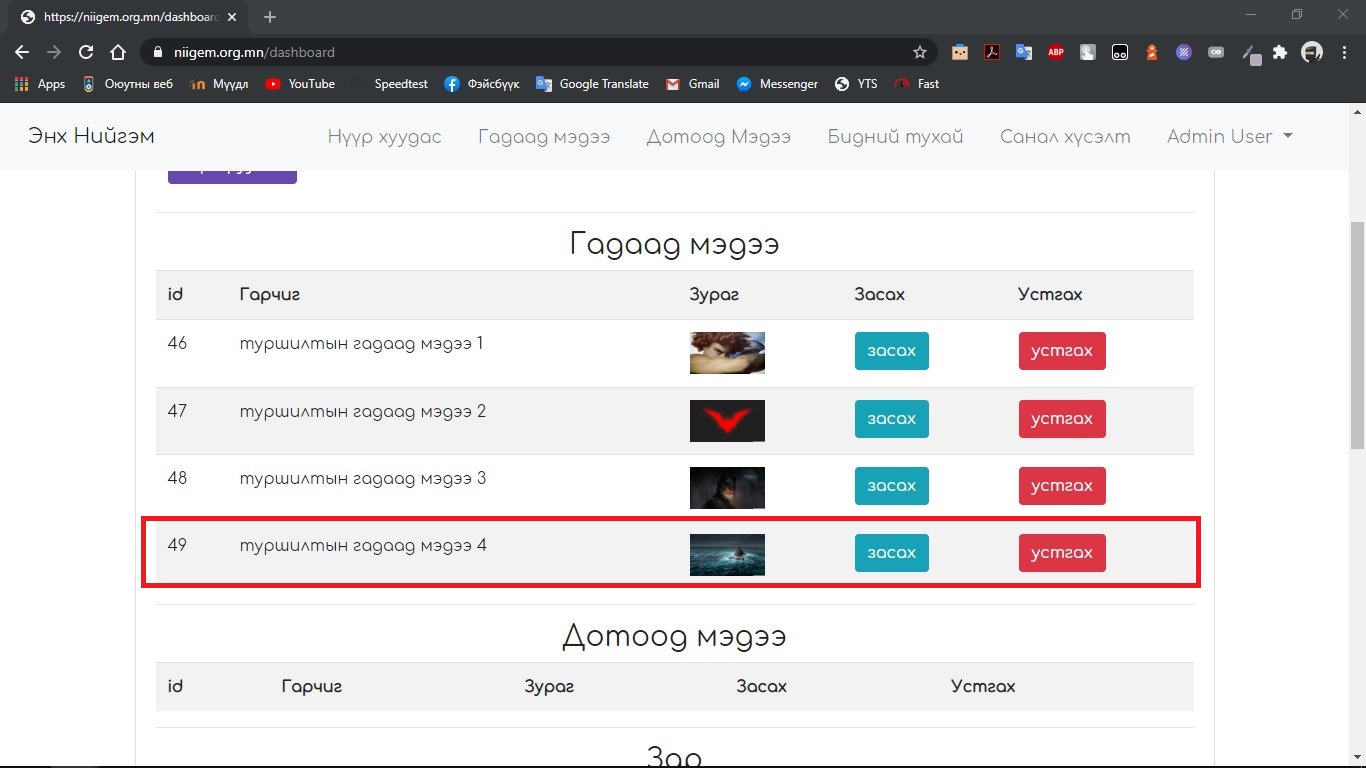Screen dimensions: 1366x768
Task: Open the Chrome three-dot menu
Action: (1343, 52)
